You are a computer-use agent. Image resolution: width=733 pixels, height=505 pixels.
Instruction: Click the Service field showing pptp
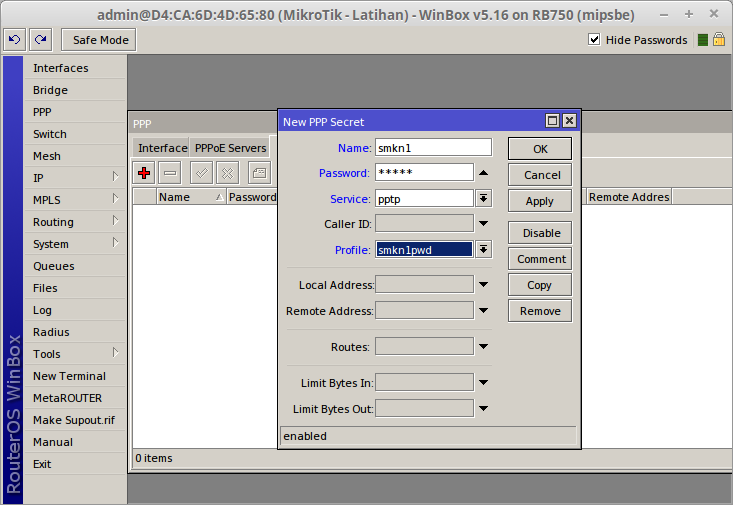tap(424, 198)
